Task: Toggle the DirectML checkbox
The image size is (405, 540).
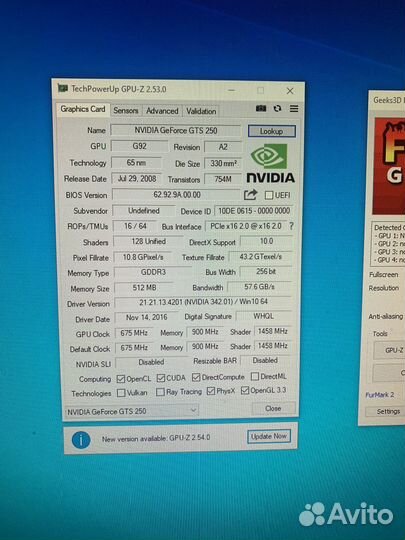Action: click(x=255, y=376)
